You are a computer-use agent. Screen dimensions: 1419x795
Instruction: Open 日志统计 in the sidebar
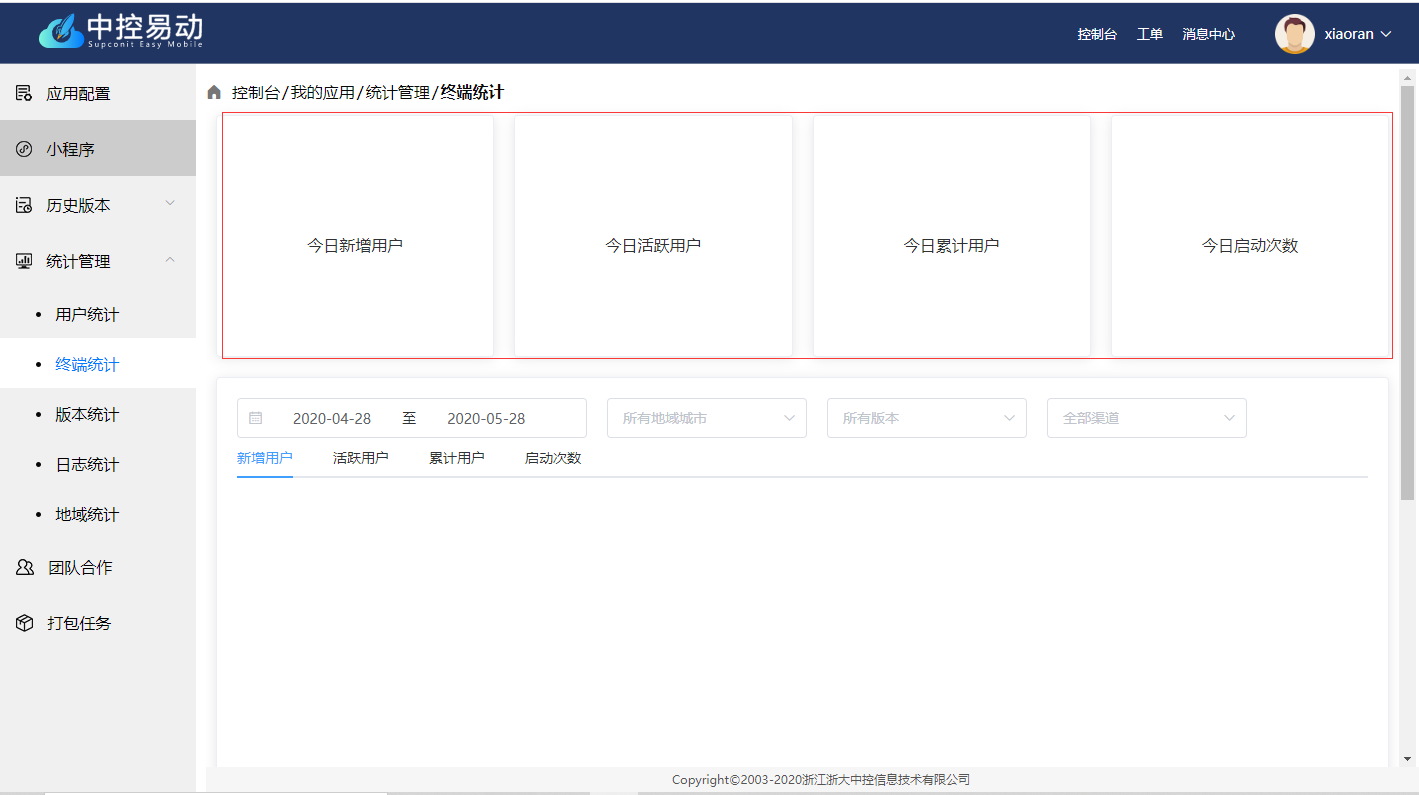pos(98,464)
